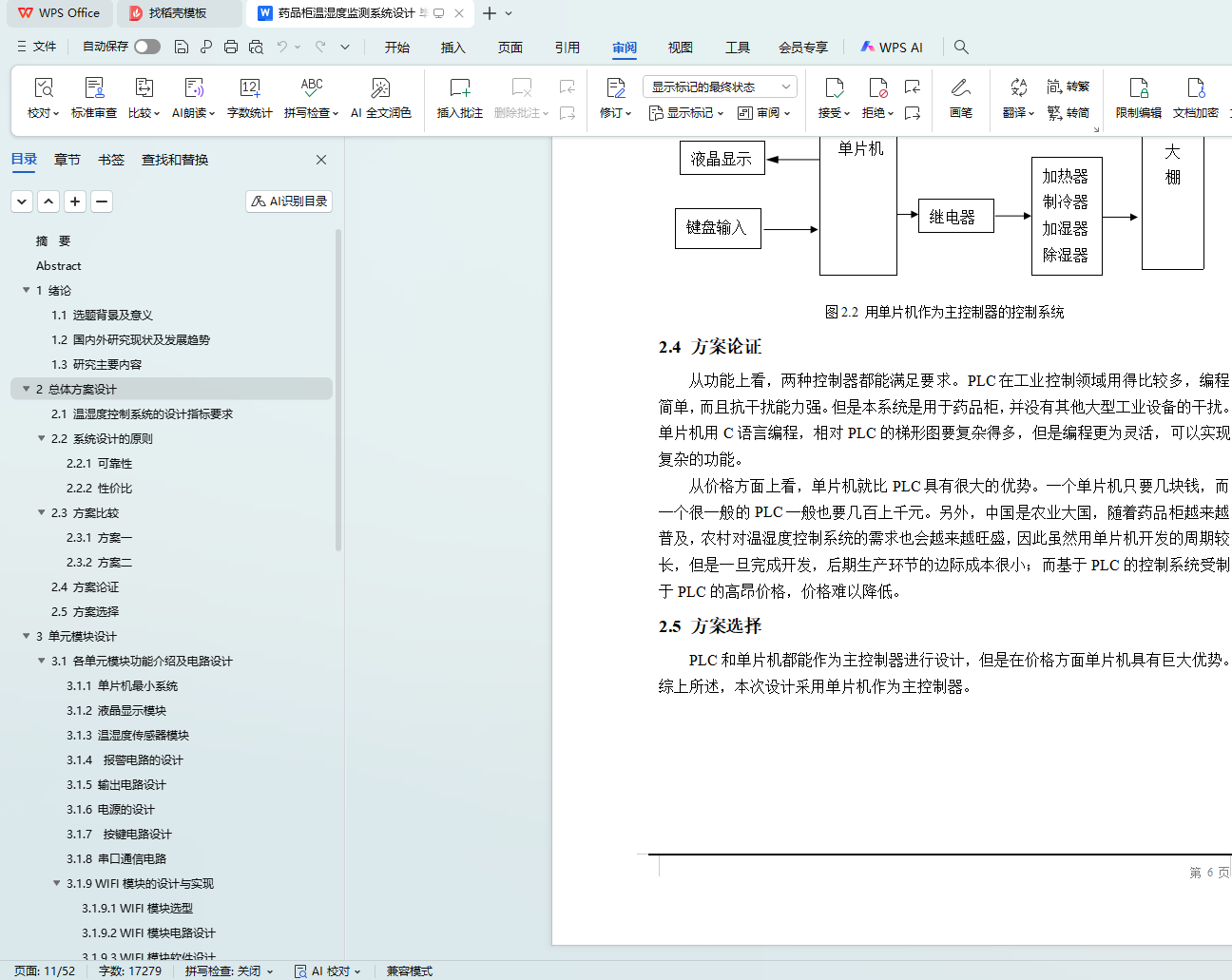Image resolution: width=1232 pixels, height=980 pixels.
Task: Click the print icon in quick toolbar
Action: point(231,47)
